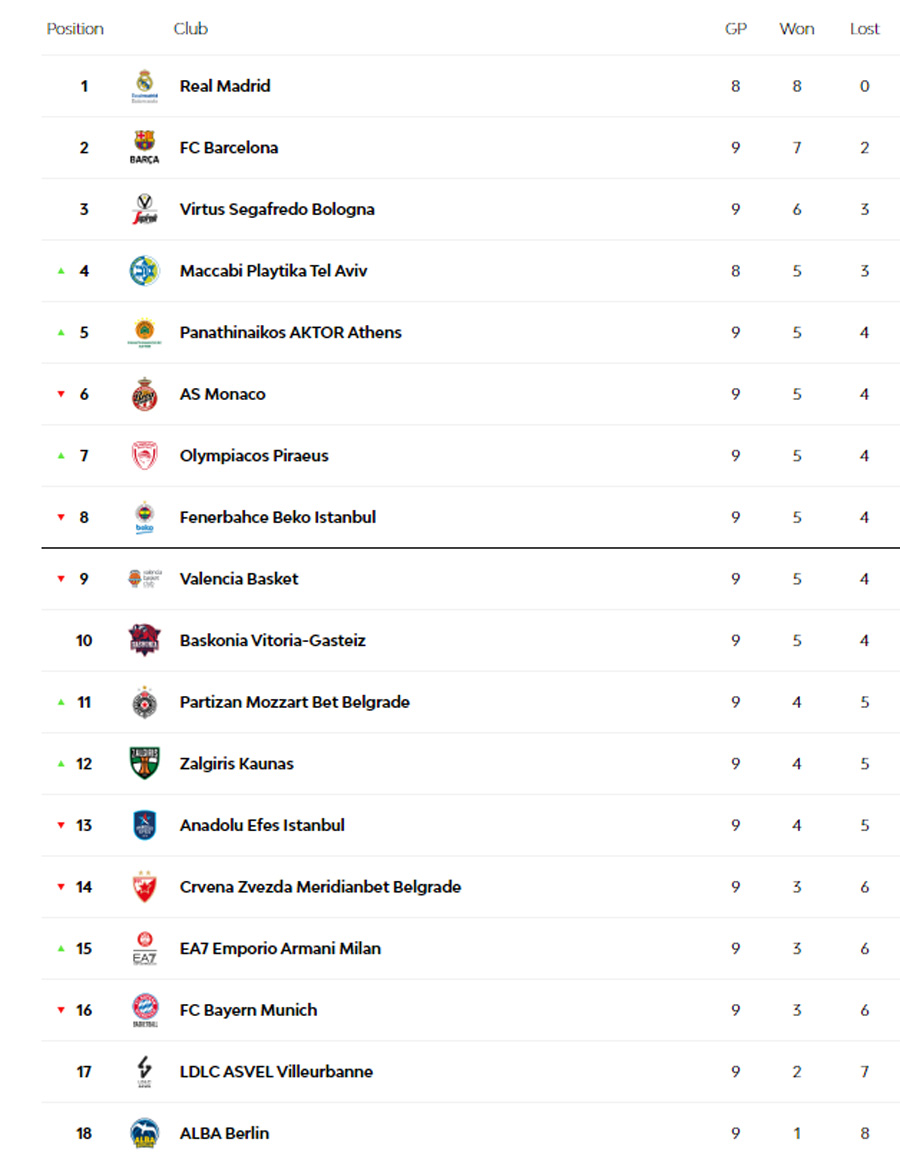Click the Position column header

(75, 29)
